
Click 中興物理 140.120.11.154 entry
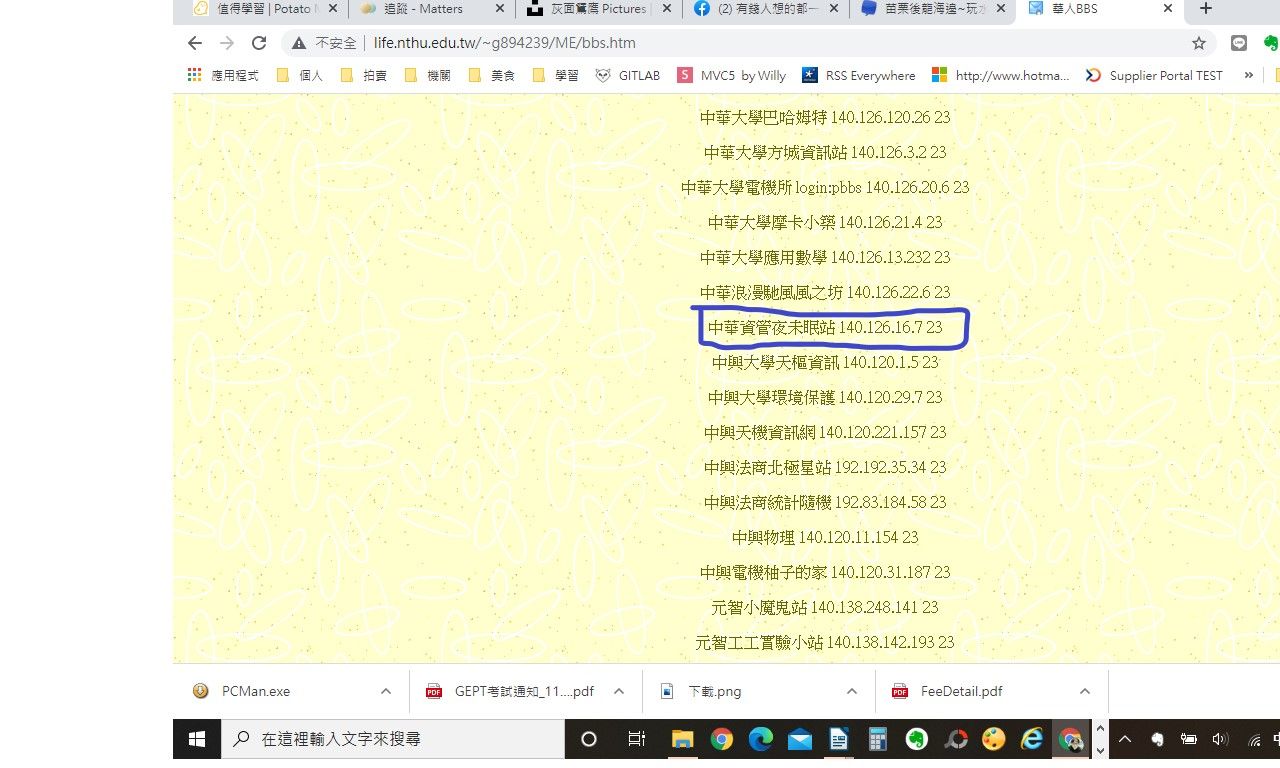[825, 537]
